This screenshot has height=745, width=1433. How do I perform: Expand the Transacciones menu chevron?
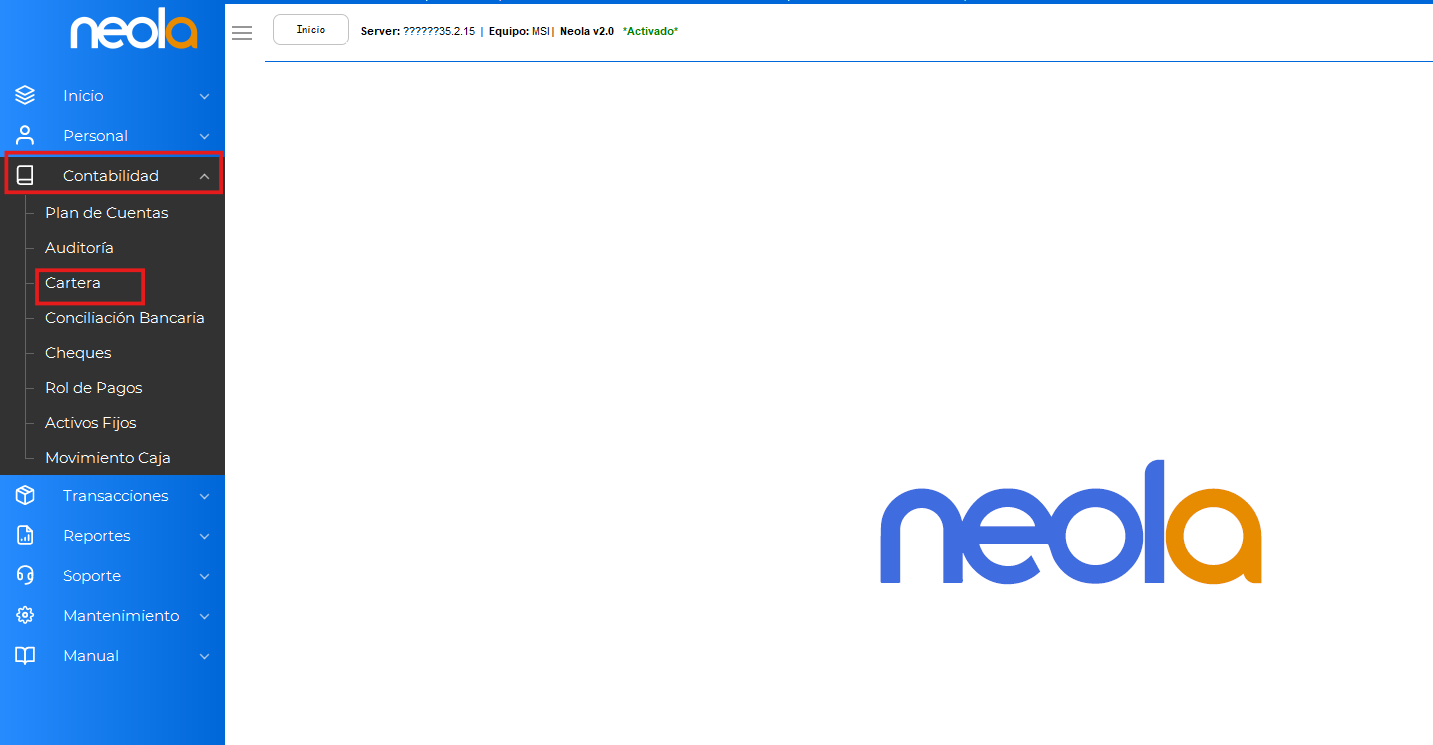point(204,497)
